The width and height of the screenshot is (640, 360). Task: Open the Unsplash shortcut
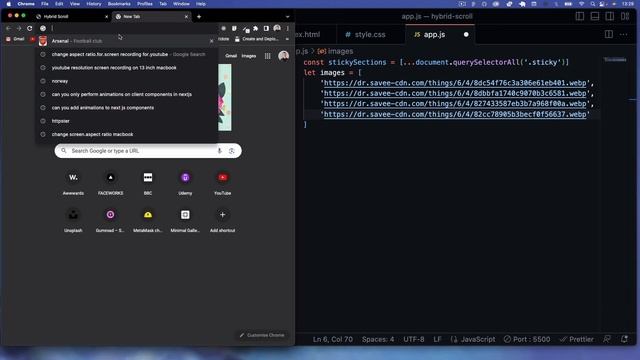[73, 220]
